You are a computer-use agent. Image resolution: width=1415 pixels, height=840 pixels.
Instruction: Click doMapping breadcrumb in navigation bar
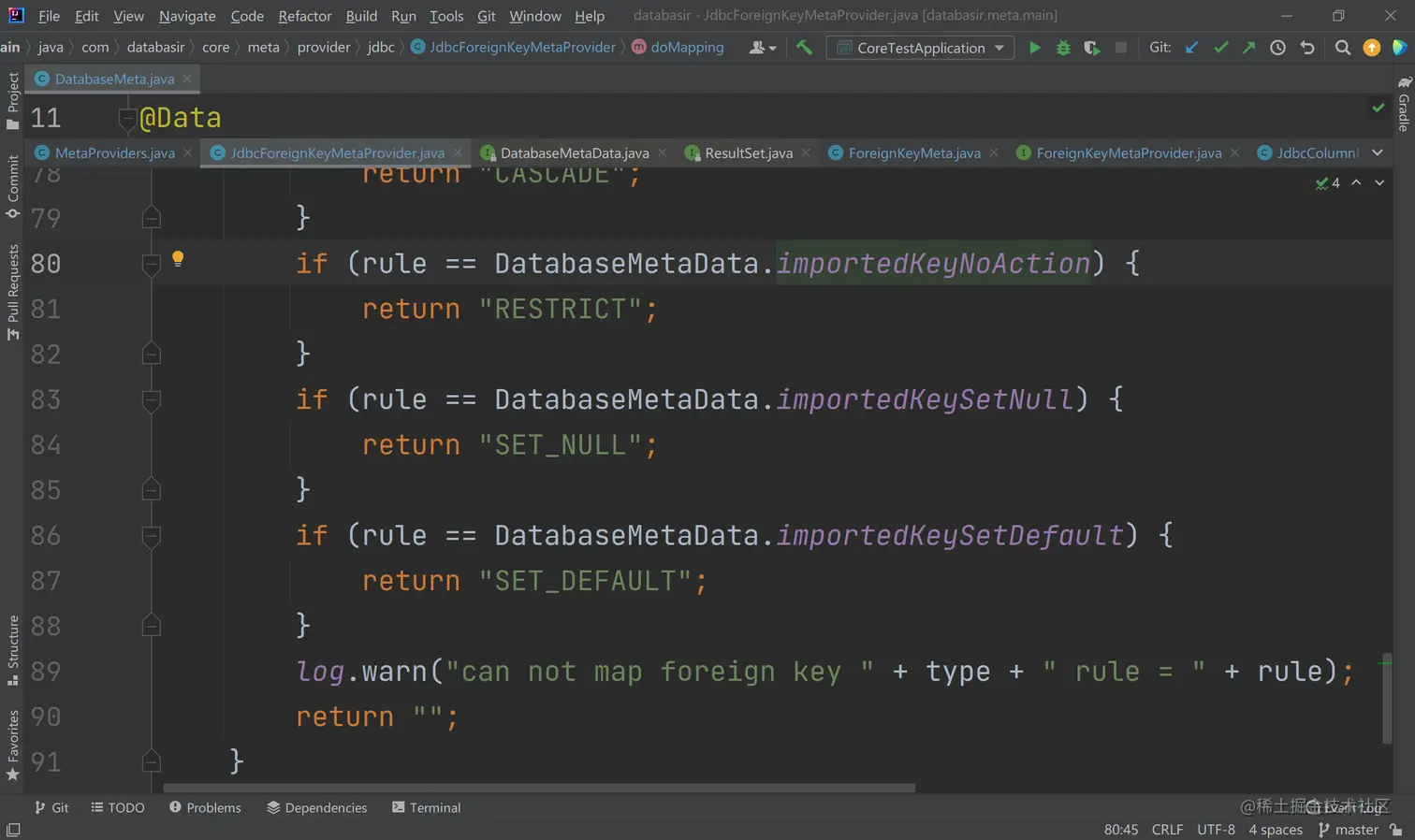pos(678,47)
